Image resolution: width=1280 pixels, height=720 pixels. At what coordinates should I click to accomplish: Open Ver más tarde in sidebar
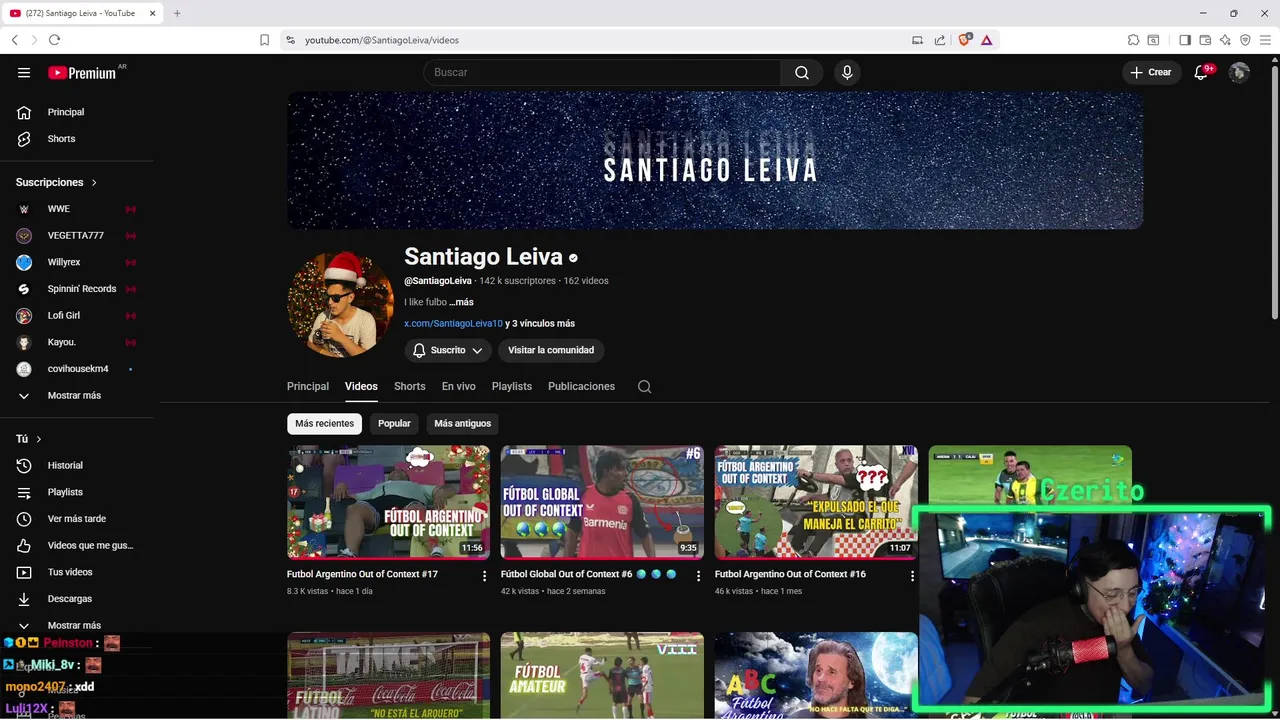tap(76, 519)
